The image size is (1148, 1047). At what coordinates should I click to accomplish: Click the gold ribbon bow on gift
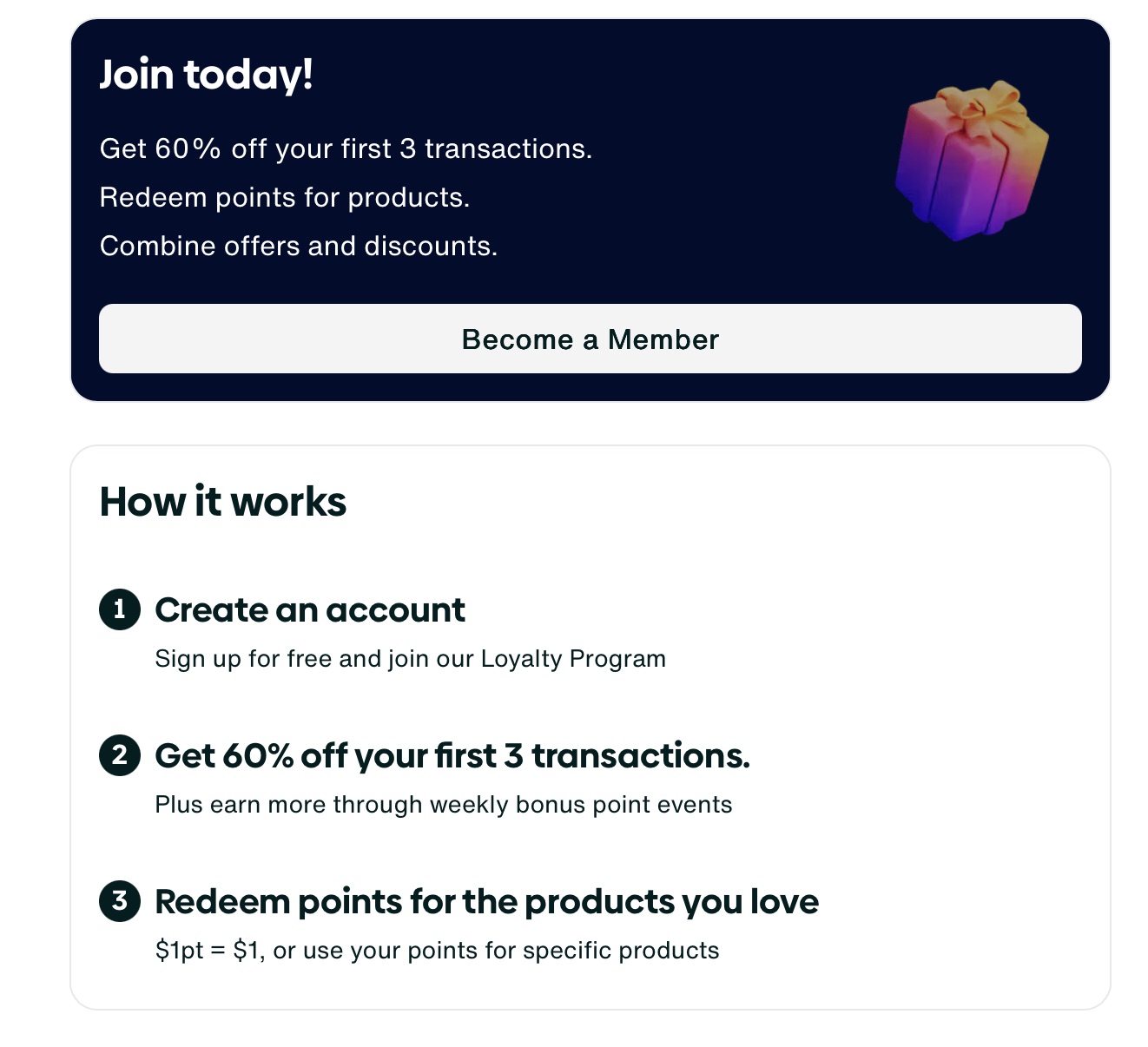click(x=985, y=104)
